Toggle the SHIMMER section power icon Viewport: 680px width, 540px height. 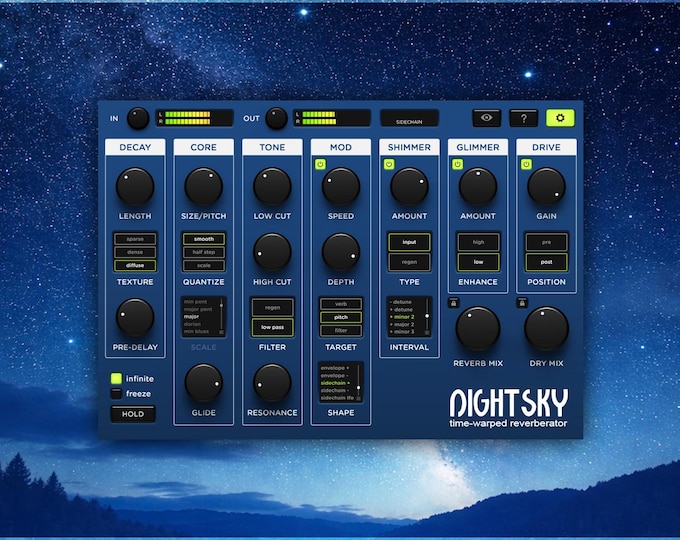(389, 164)
